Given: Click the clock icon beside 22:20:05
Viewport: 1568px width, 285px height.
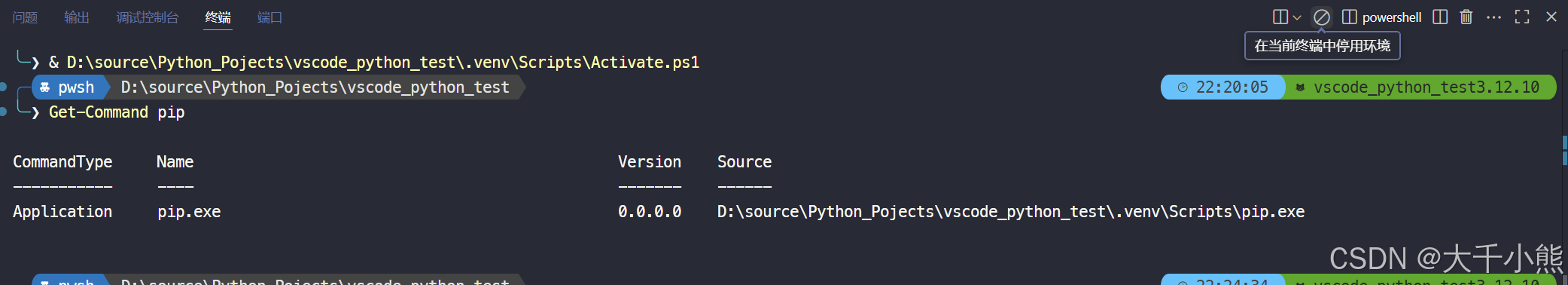Looking at the screenshot, I should pyautogui.click(x=1183, y=87).
